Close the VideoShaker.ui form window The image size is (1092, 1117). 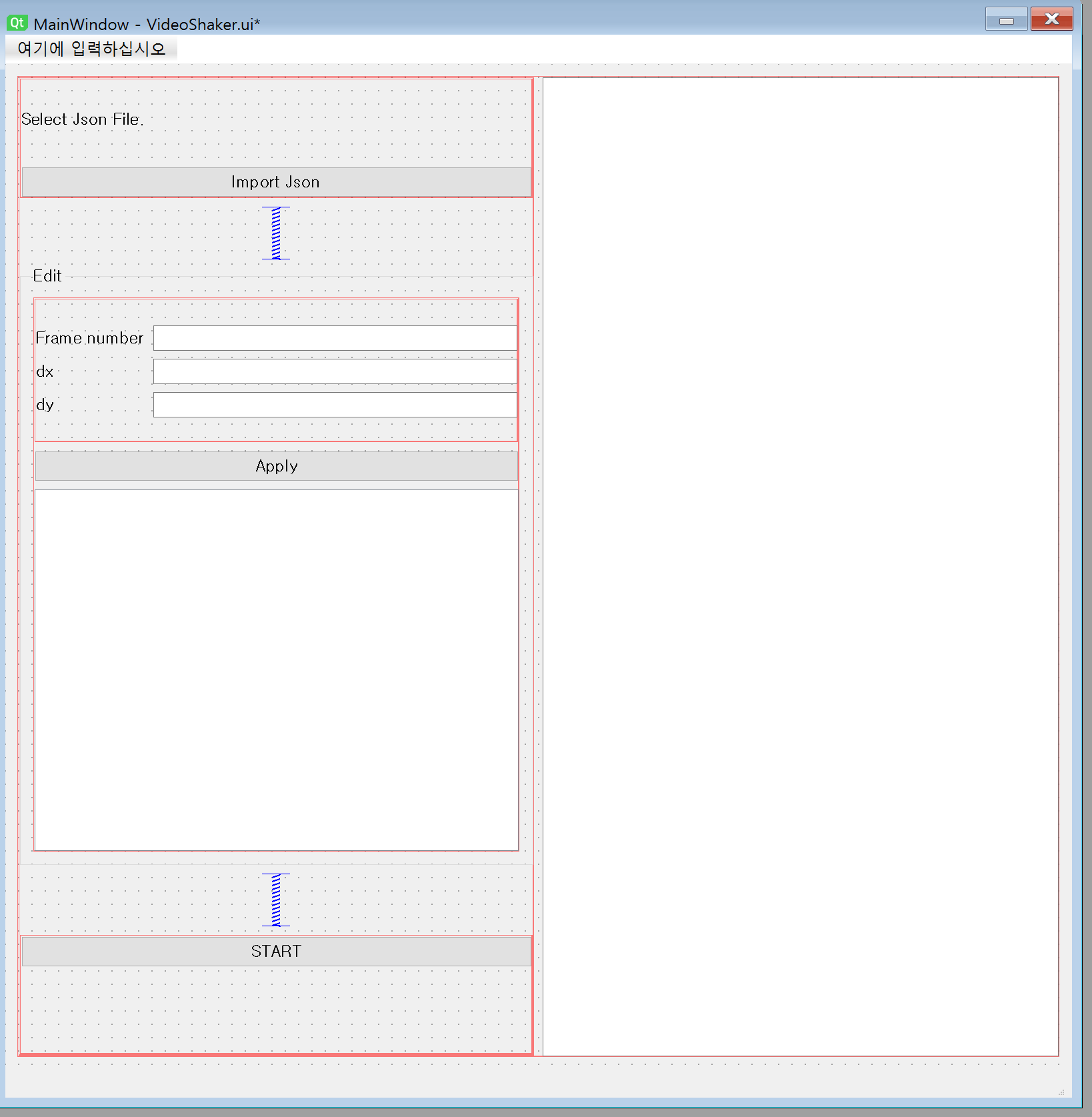[1052, 19]
